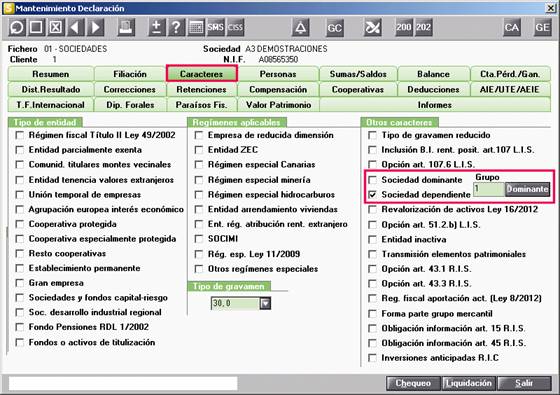The height and width of the screenshot is (395, 560).
Task: Open the Paraísos Fis. tab
Action: click(x=201, y=105)
